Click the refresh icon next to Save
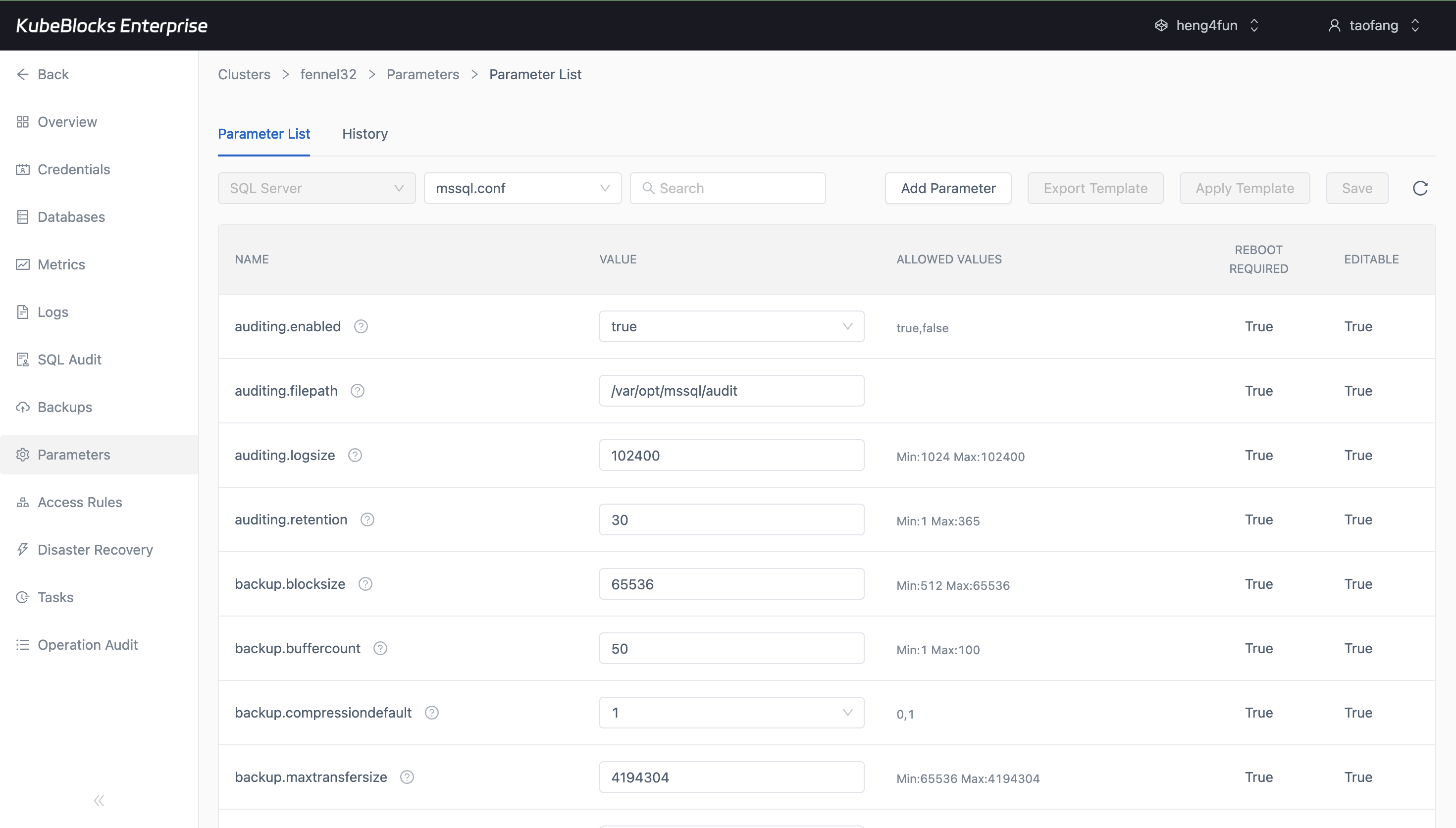Viewport: 1456px width, 828px height. (1420, 188)
